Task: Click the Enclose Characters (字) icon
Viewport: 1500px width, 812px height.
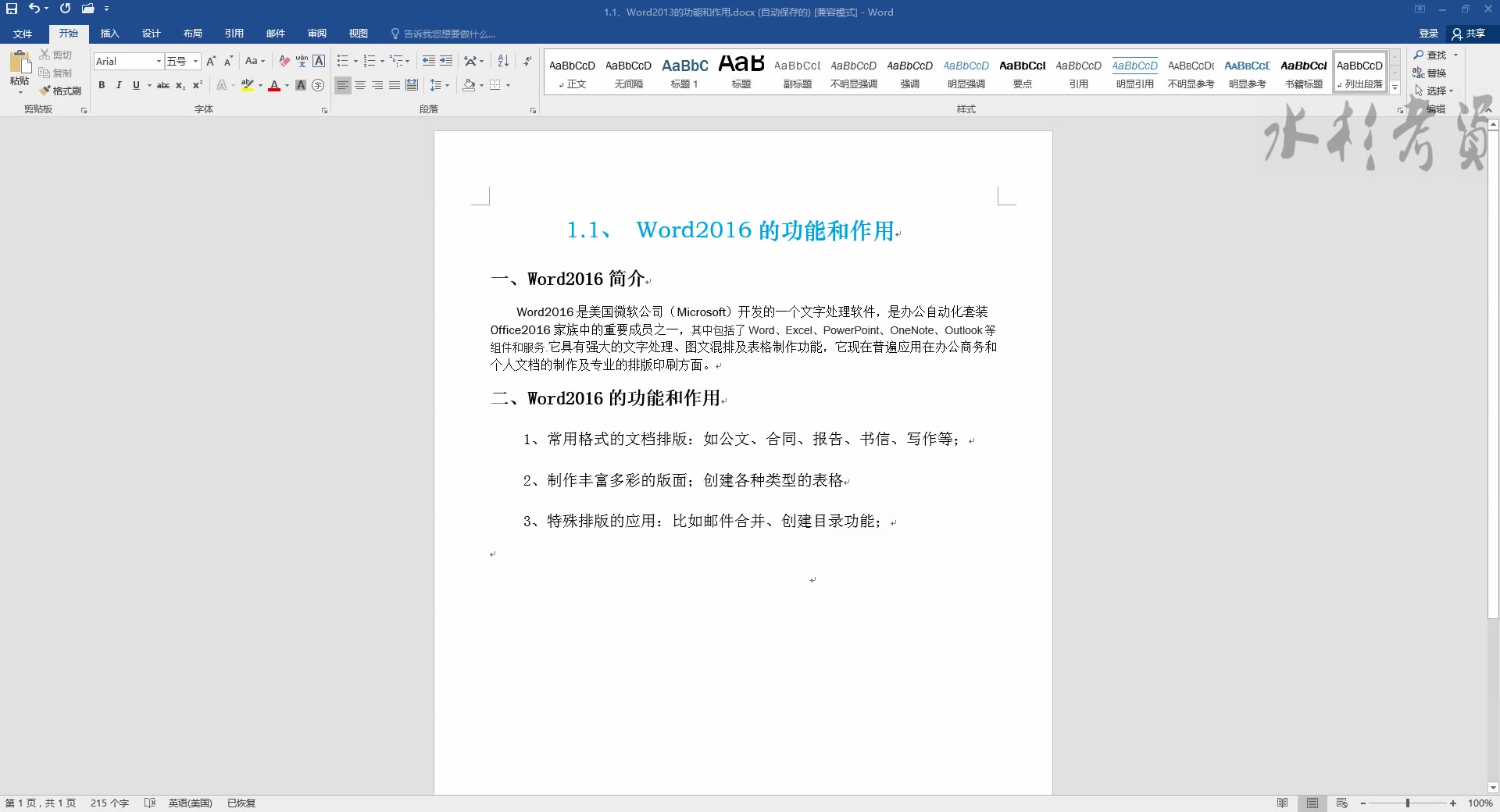Action: (x=318, y=85)
